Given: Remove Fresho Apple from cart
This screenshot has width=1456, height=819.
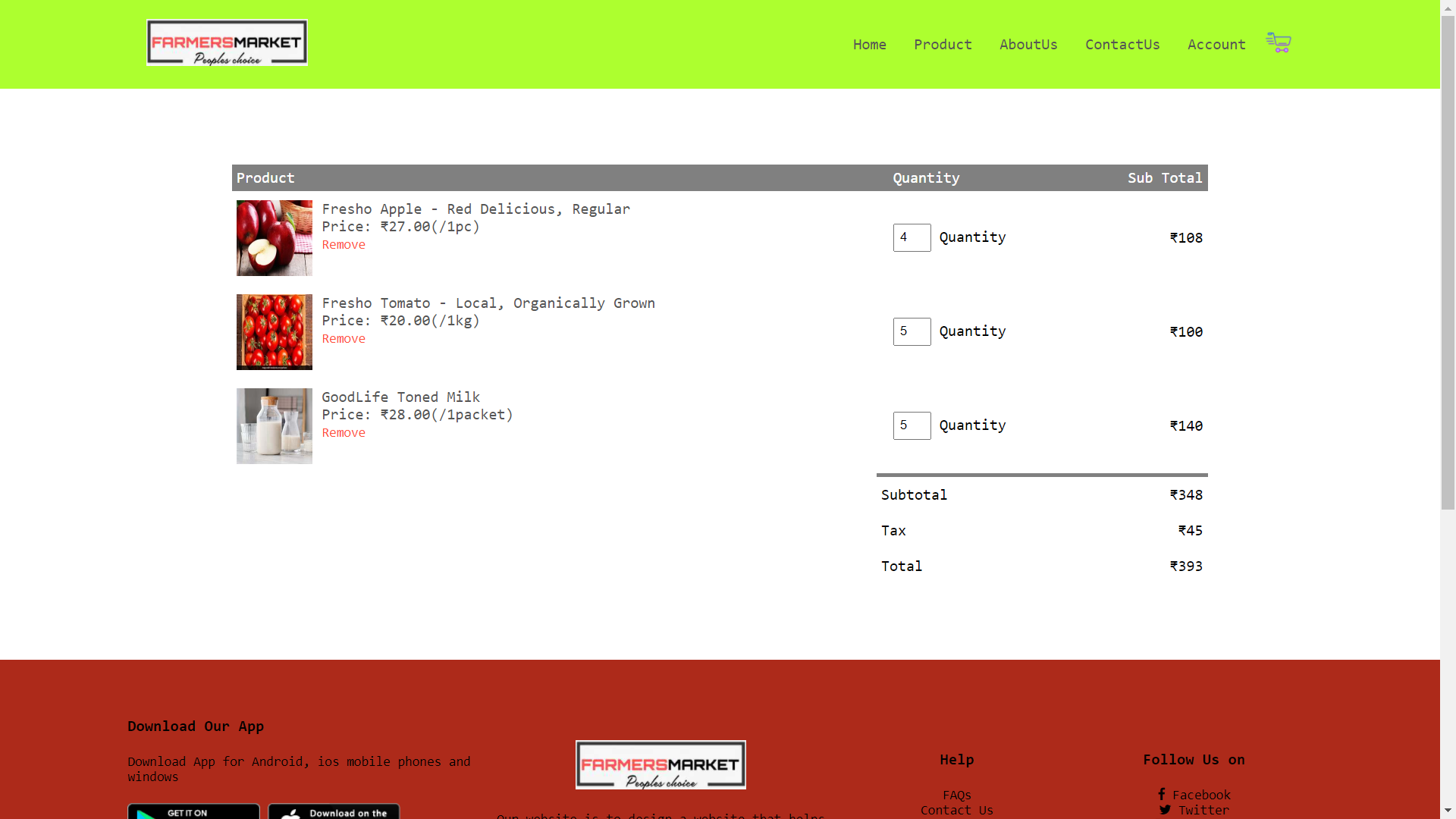Looking at the screenshot, I should tap(343, 244).
